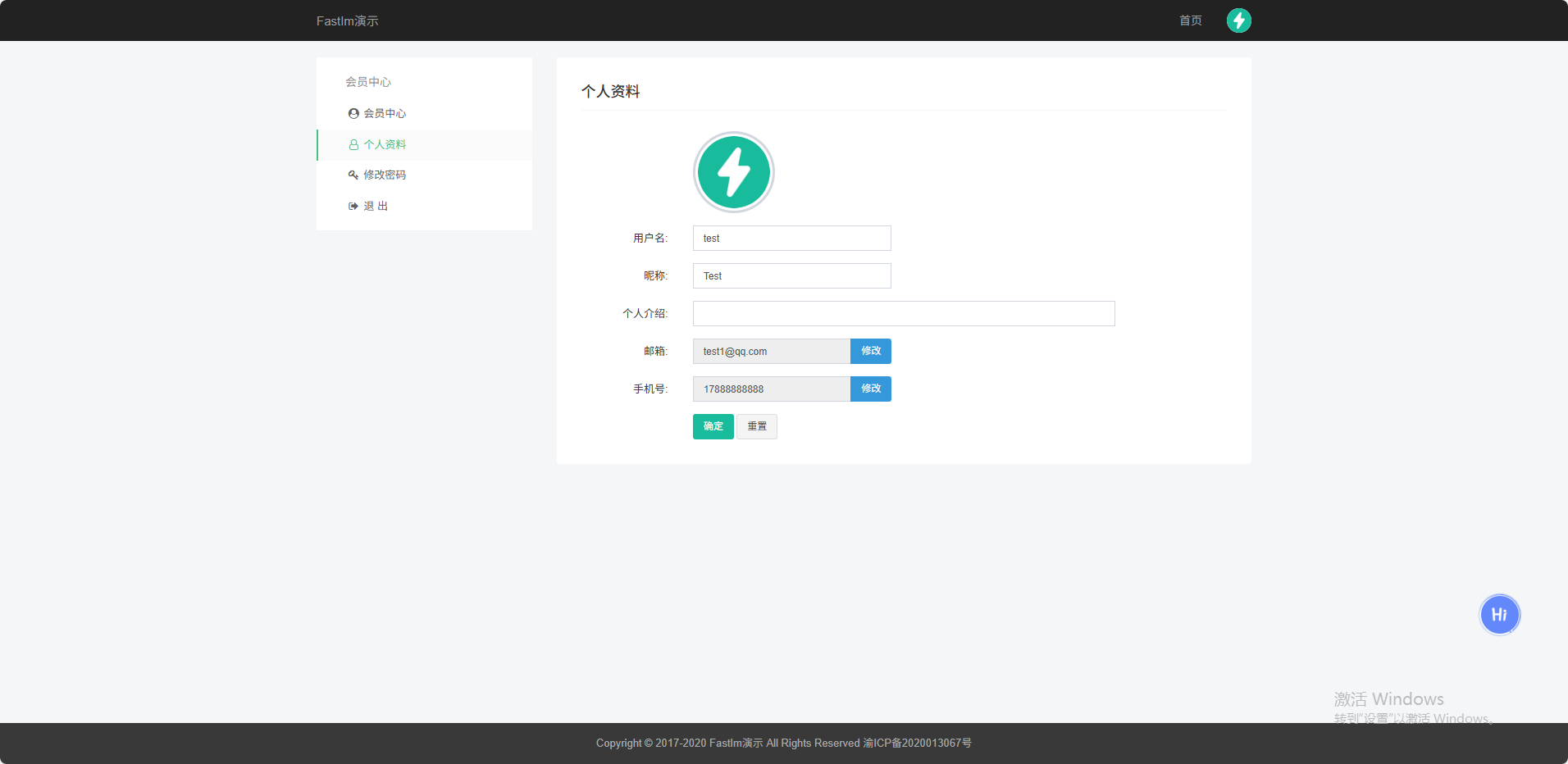Click the user circle icon beside 会员中心
Image resolution: width=1568 pixels, height=764 pixels.
(x=353, y=114)
